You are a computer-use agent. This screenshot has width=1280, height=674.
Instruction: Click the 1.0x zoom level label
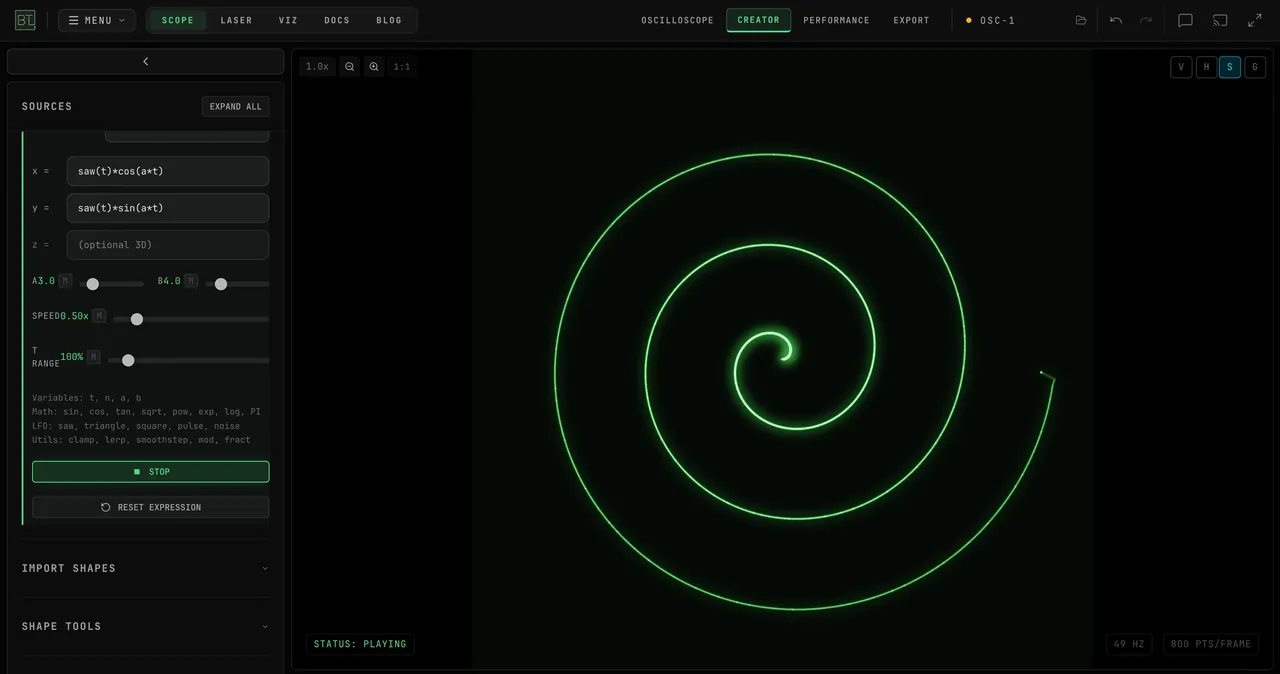[317, 67]
